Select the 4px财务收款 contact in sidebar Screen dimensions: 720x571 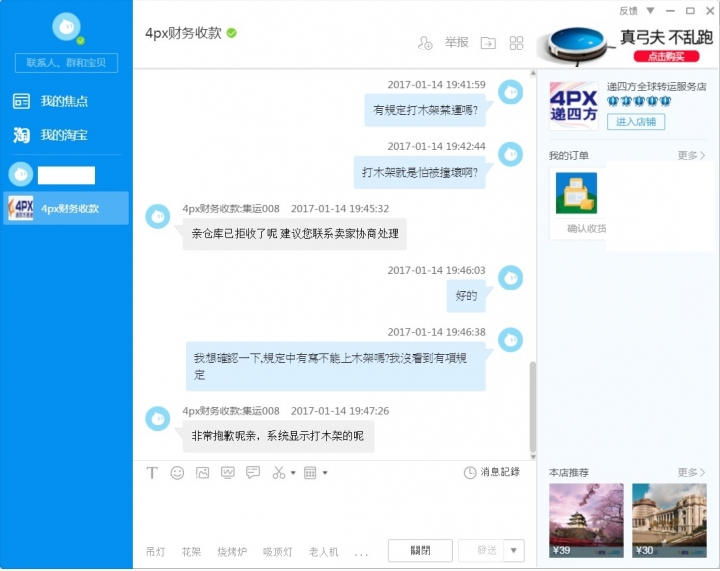(x=66, y=208)
